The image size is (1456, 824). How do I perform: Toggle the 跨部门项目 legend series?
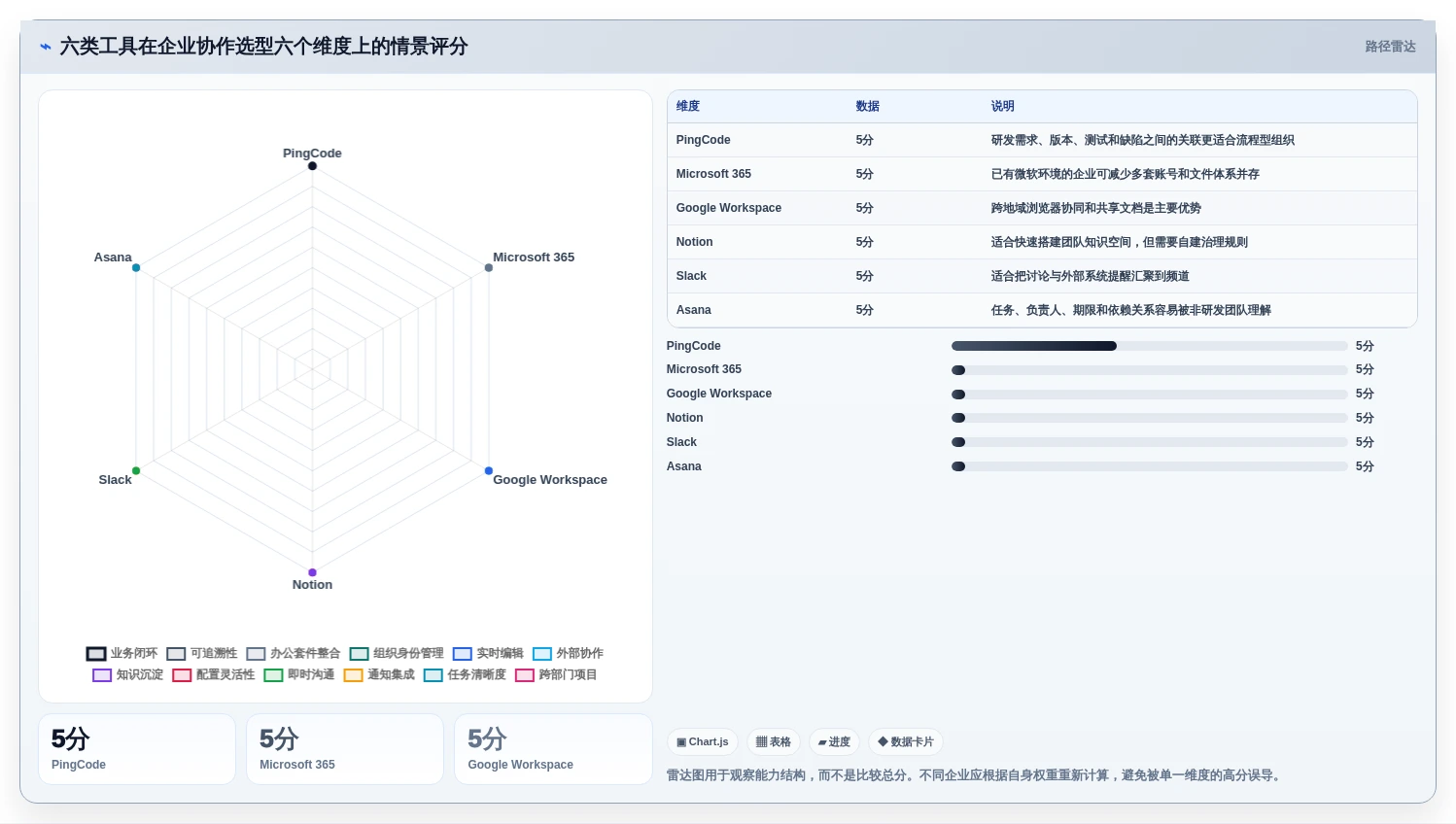(556, 675)
